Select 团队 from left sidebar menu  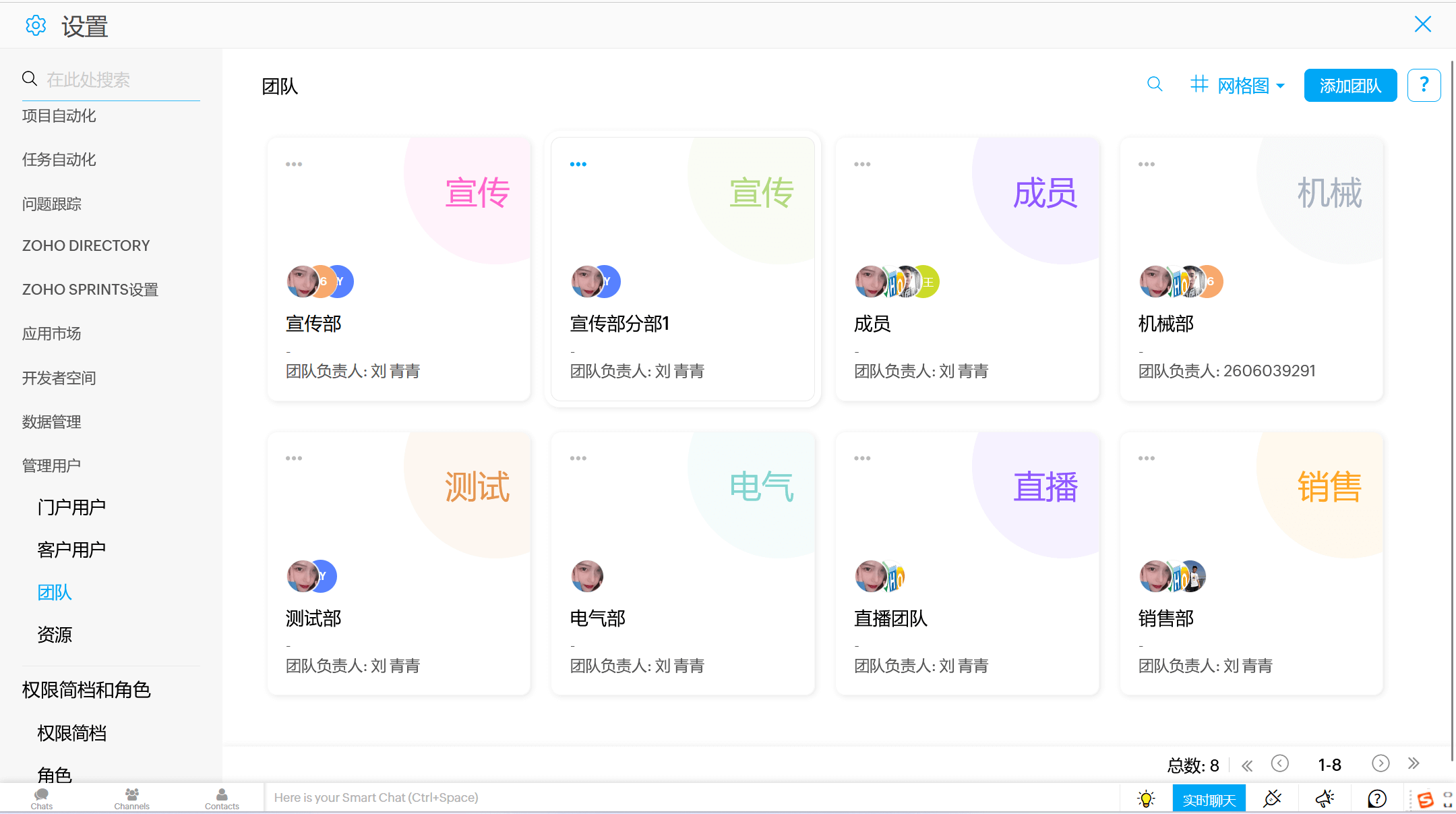55,592
